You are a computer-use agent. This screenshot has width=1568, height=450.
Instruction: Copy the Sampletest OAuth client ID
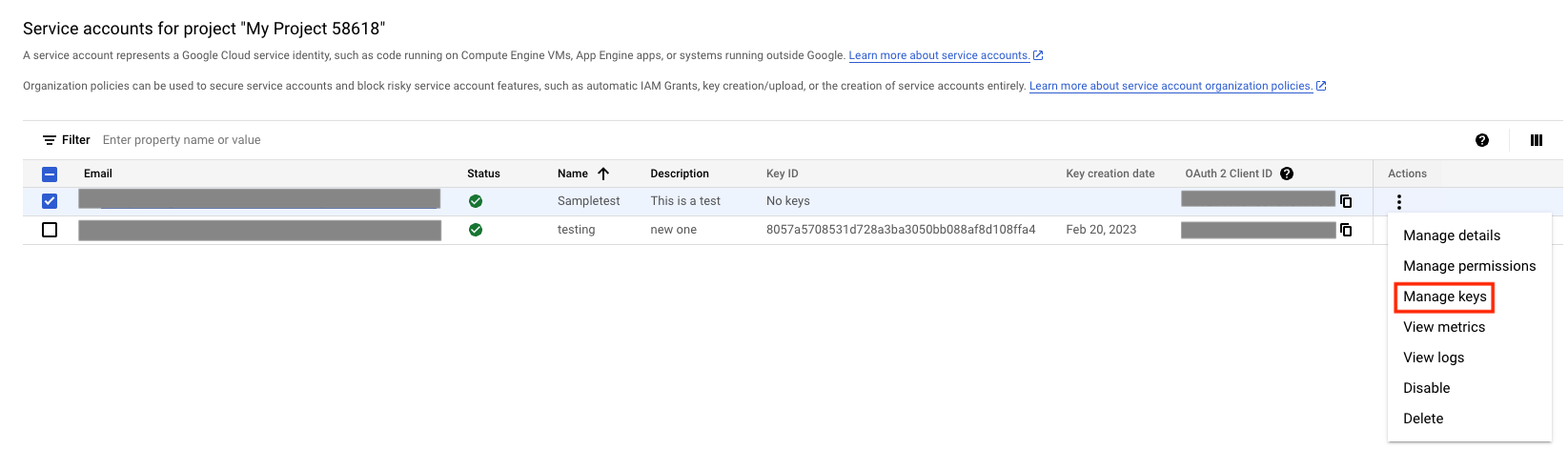pyautogui.click(x=1346, y=201)
